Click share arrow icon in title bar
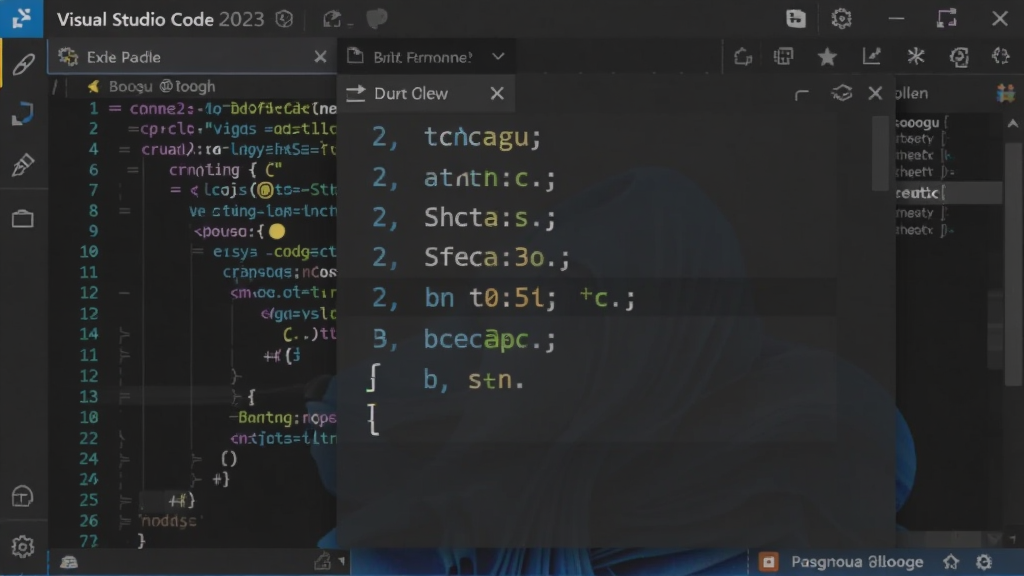 pyautogui.click(x=332, y=20)
